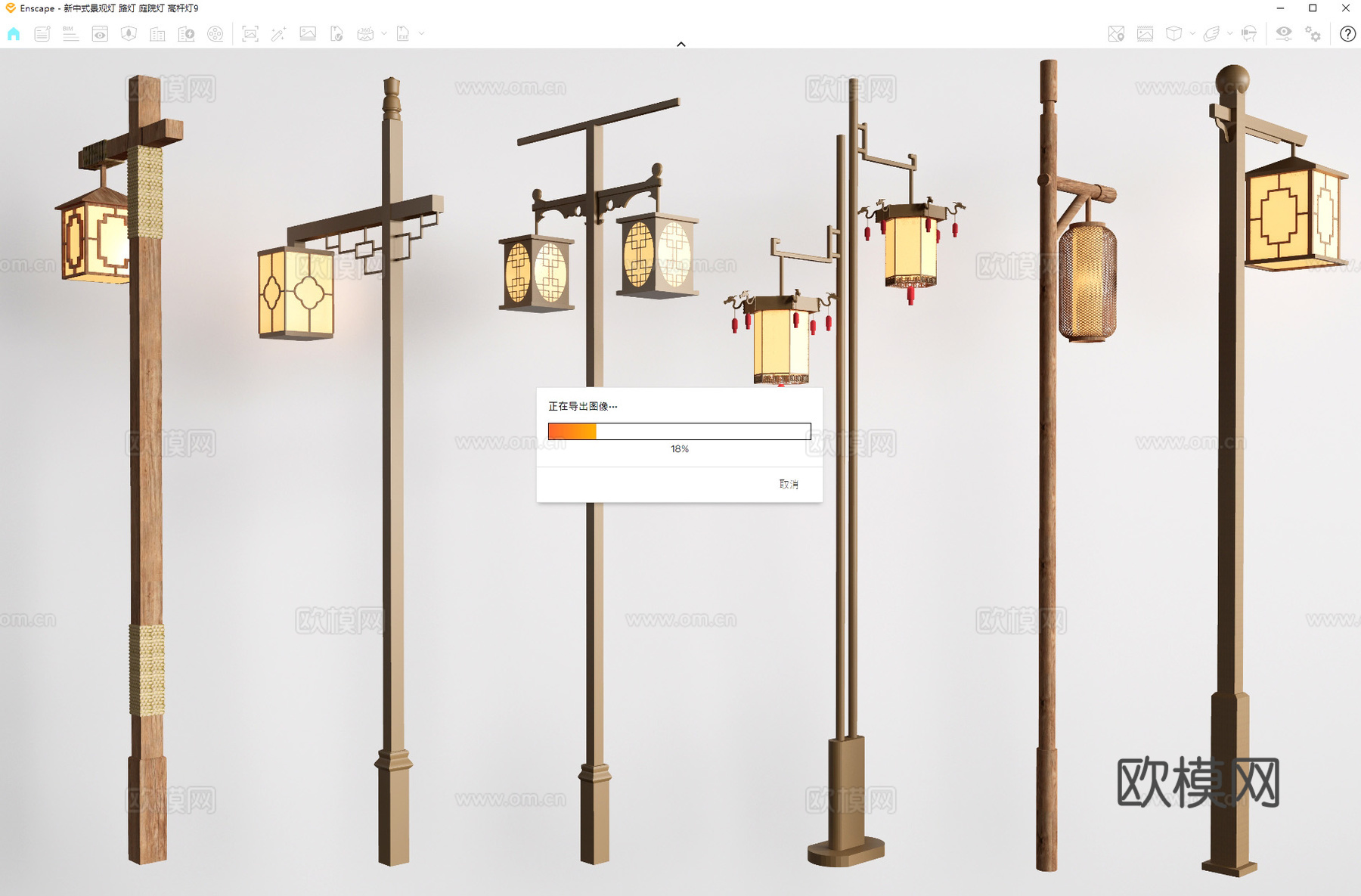Click the 正在导出图像 dialog title

pos(582,406)
